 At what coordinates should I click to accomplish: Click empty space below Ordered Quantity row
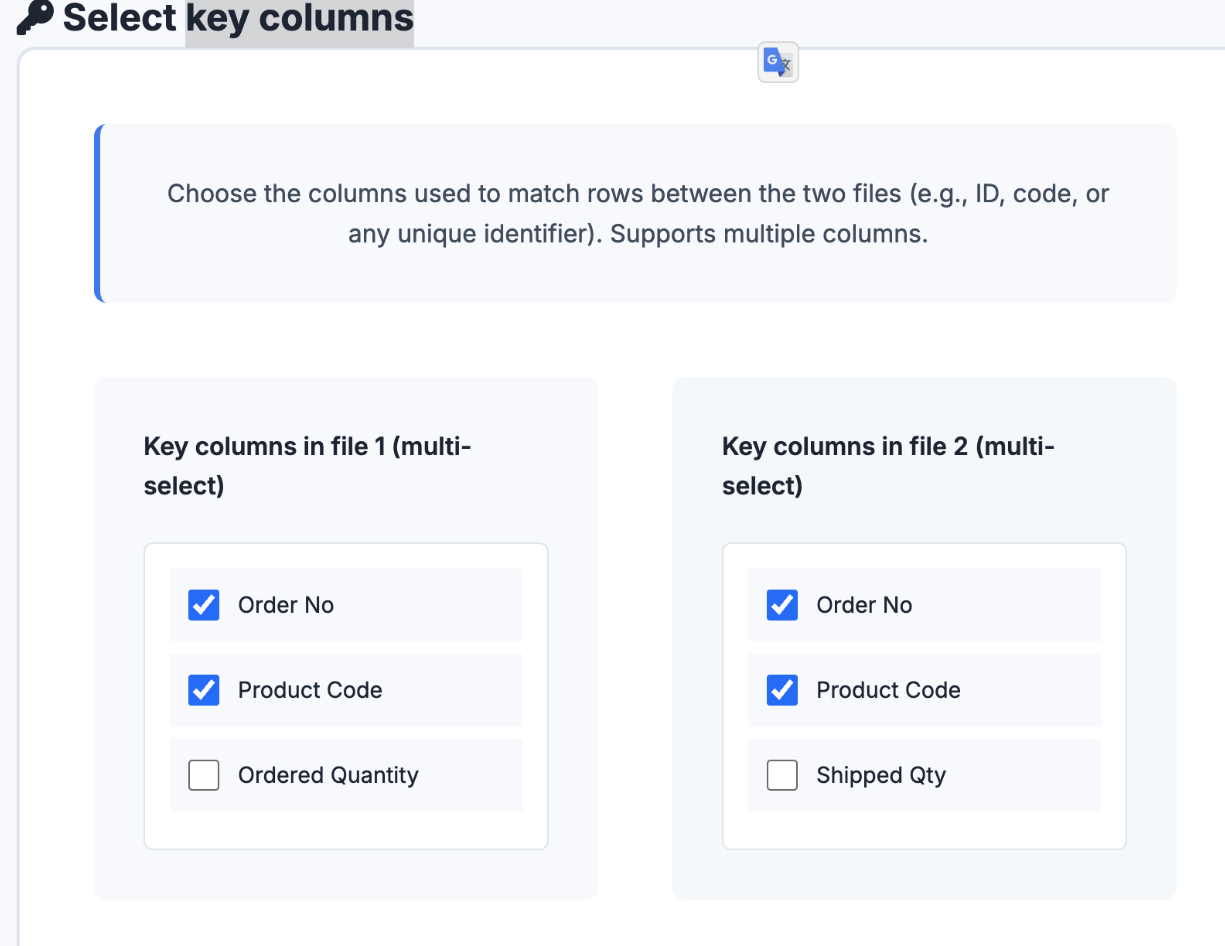[346, 829]
